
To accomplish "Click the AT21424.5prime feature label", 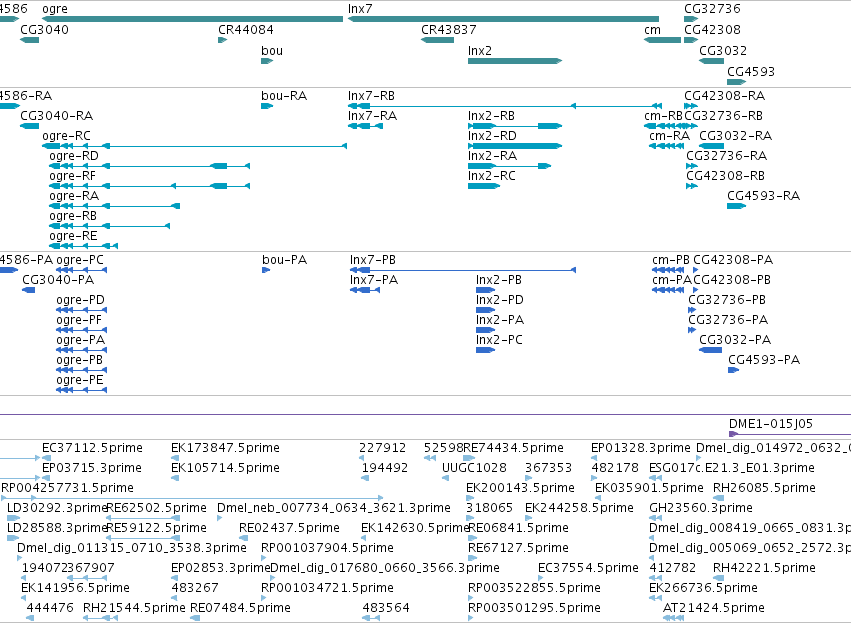I will coord(714,608).
